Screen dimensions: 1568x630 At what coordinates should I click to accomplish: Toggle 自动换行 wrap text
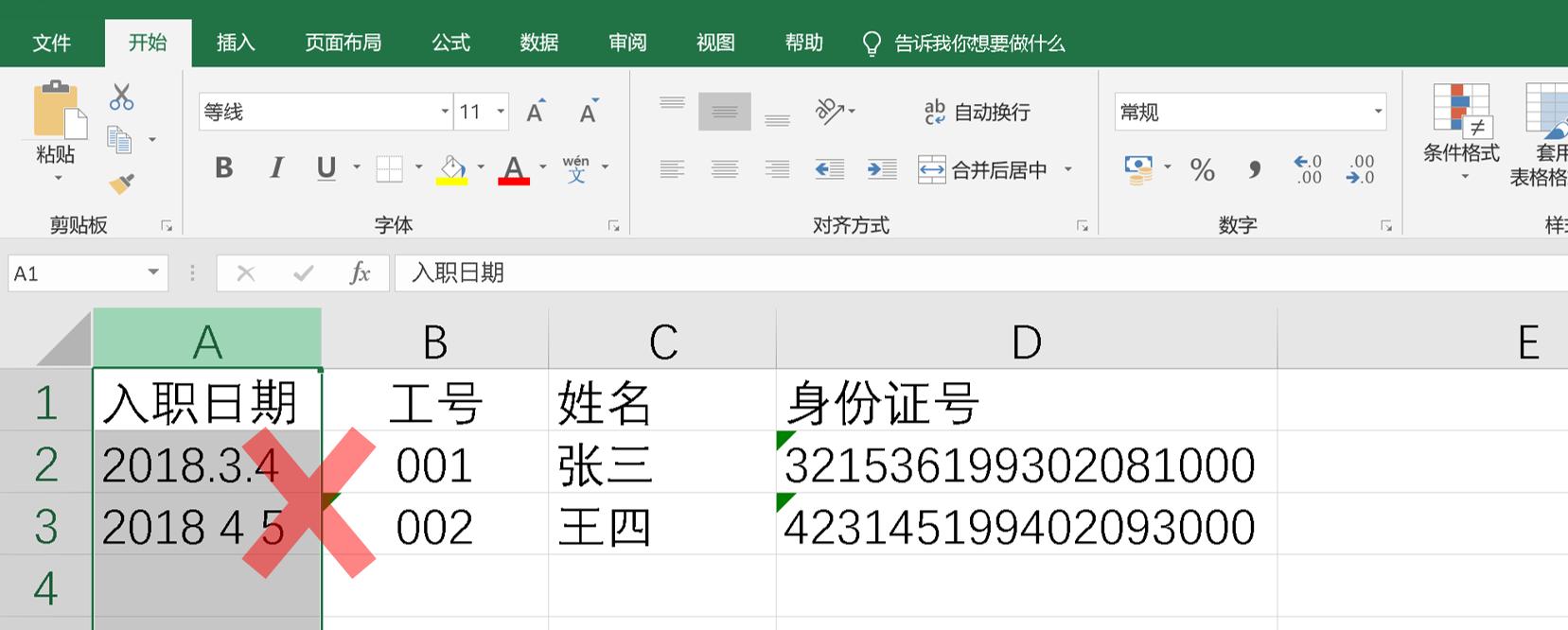tap(977, 112)
